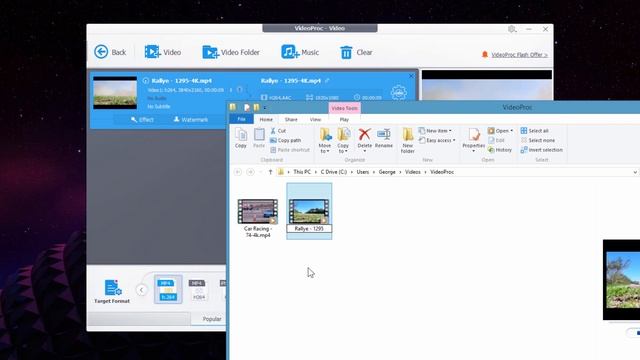
Task: Switch to Popular formats tab
Action: 212,319
